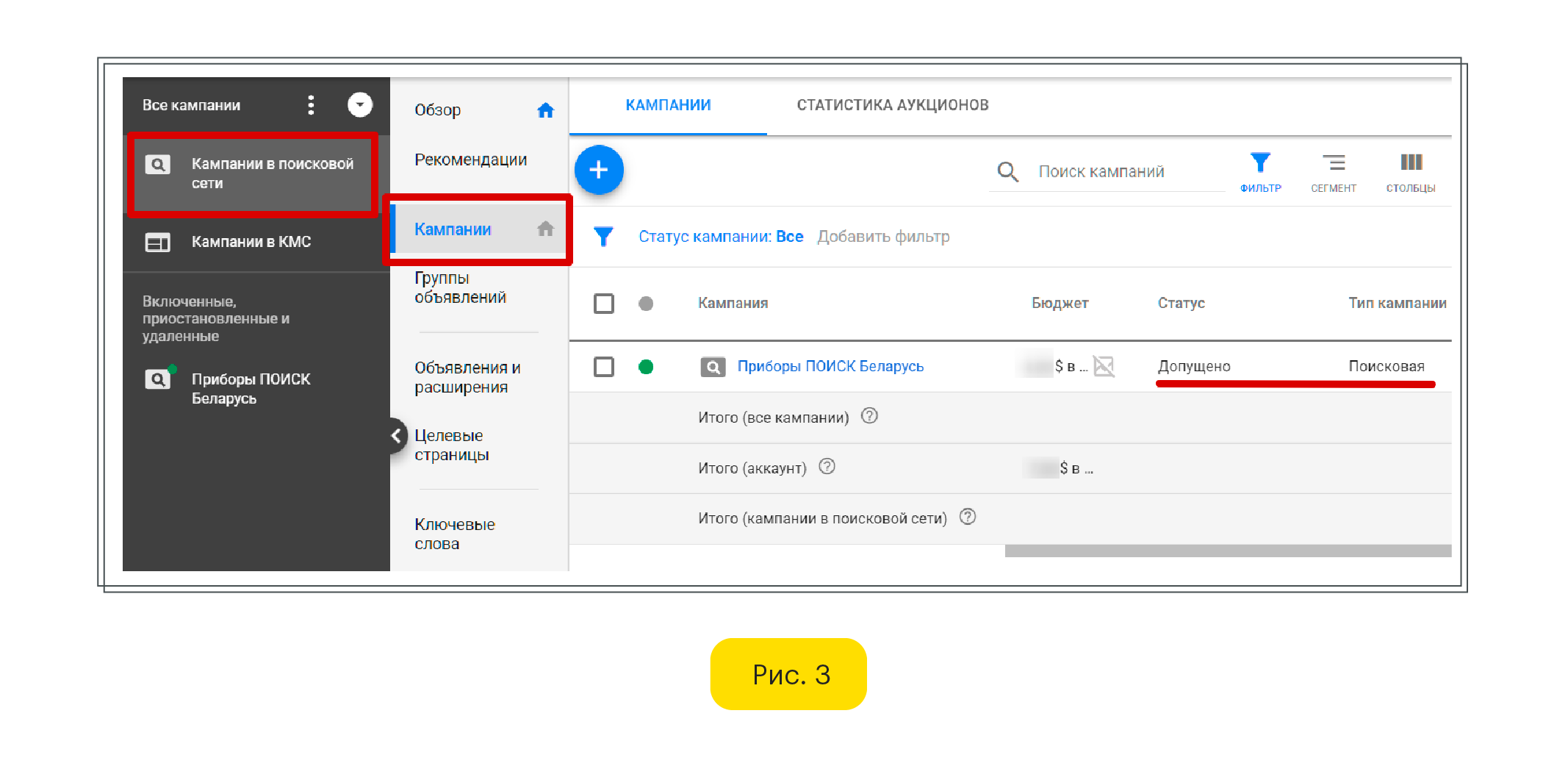Click the blue plus button to add a campaign
This screenshot has height=766, width=1568.
pos(599,170)
